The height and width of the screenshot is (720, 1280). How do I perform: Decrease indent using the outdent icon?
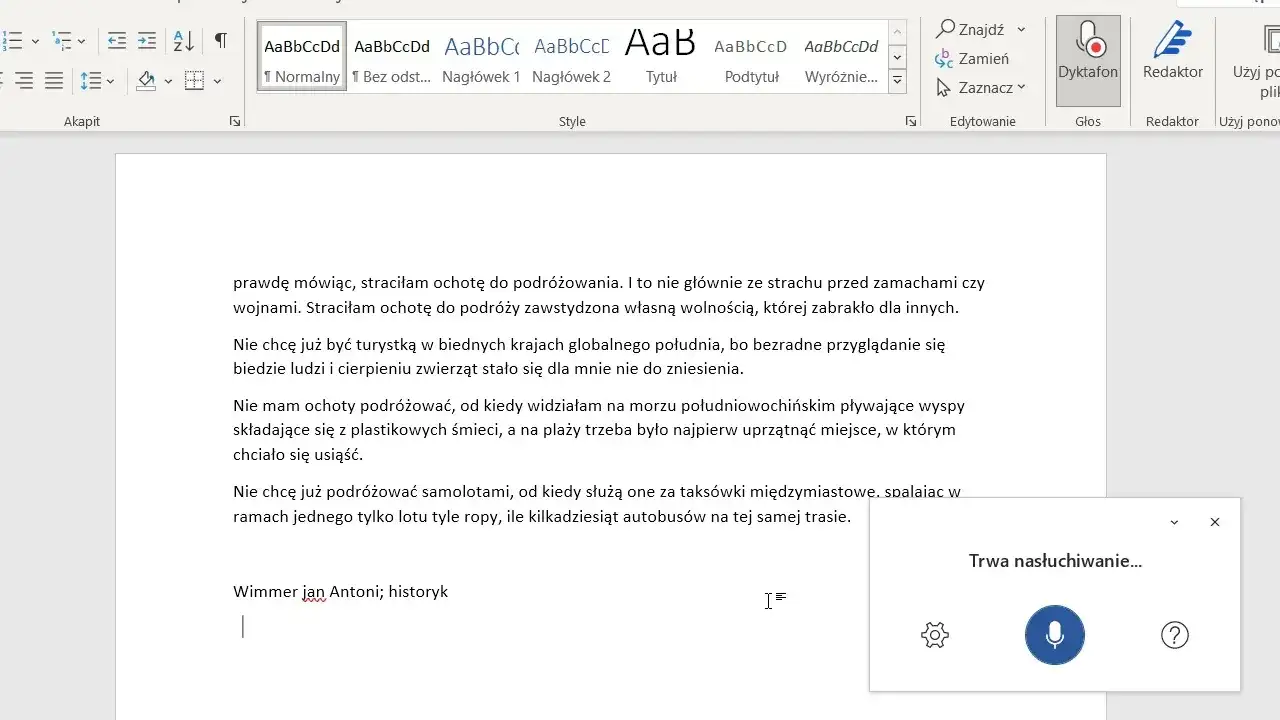[116, 40]
